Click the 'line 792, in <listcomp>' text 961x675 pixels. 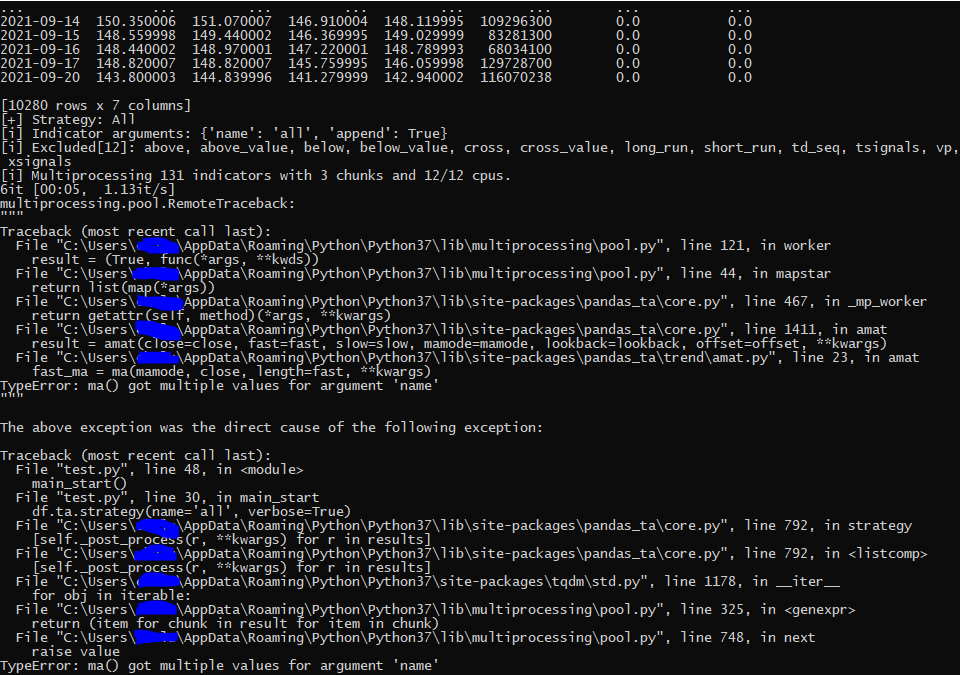(835, 554)
